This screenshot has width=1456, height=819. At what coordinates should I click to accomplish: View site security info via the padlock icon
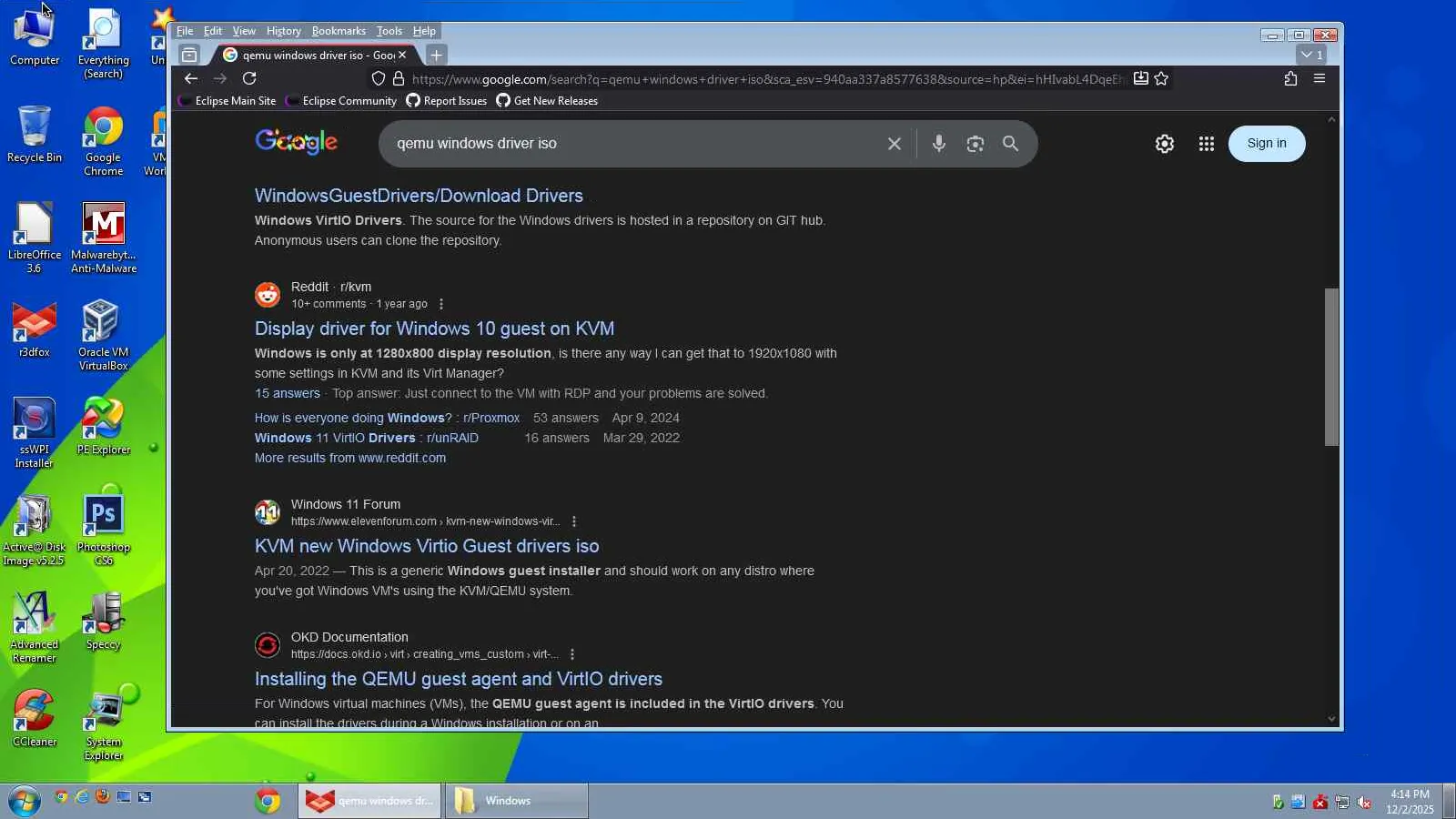click(x=399, y=79)
